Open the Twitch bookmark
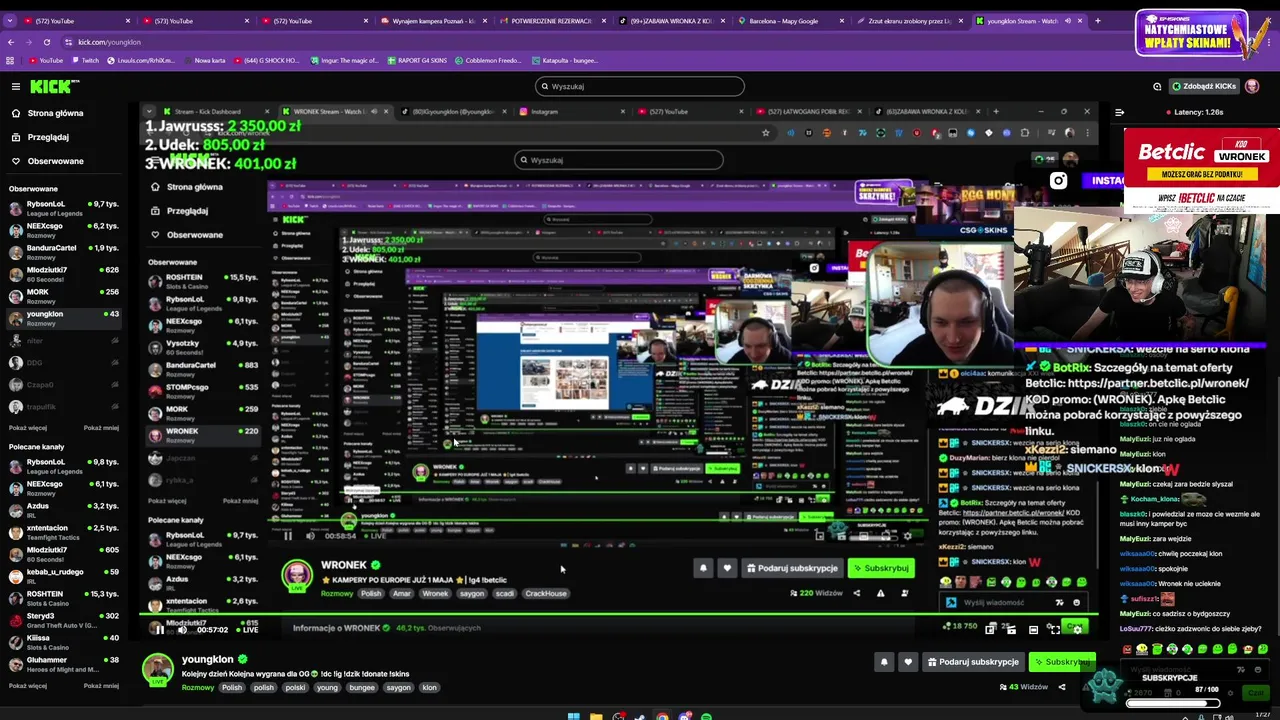The image size is (1280, 720). click(85, 60)
